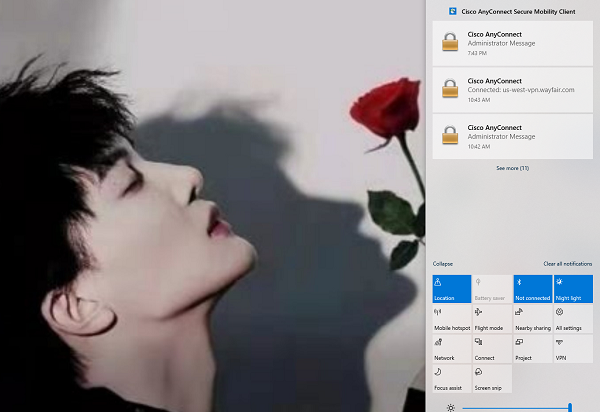The image size is (600, 412).
Task: Launch Screen snip tile
Action: 492,378
